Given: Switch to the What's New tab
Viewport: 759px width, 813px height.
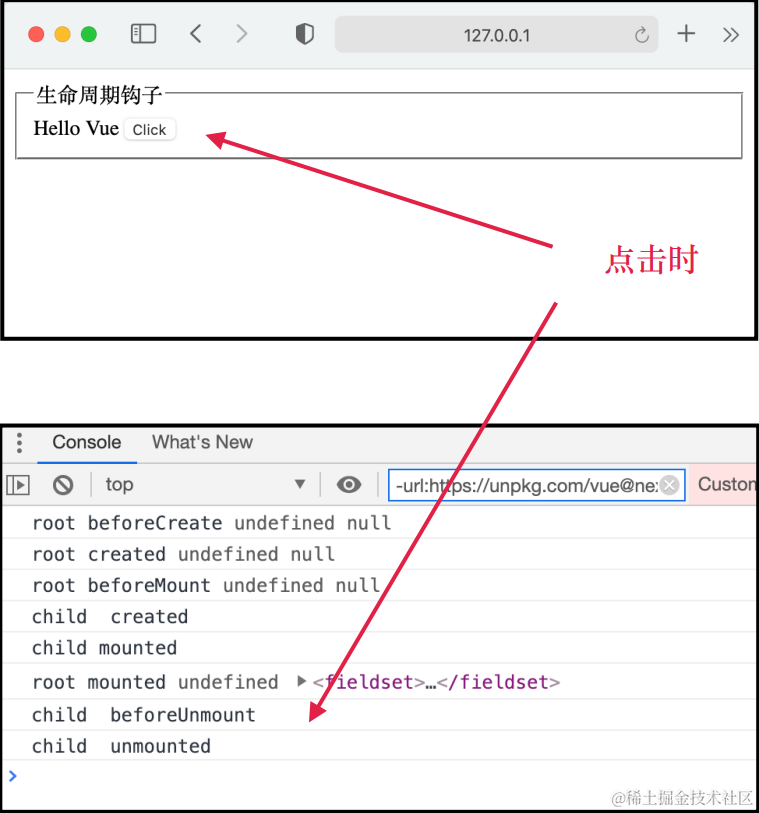Looking at the screenshot, I should pos(202,442).
